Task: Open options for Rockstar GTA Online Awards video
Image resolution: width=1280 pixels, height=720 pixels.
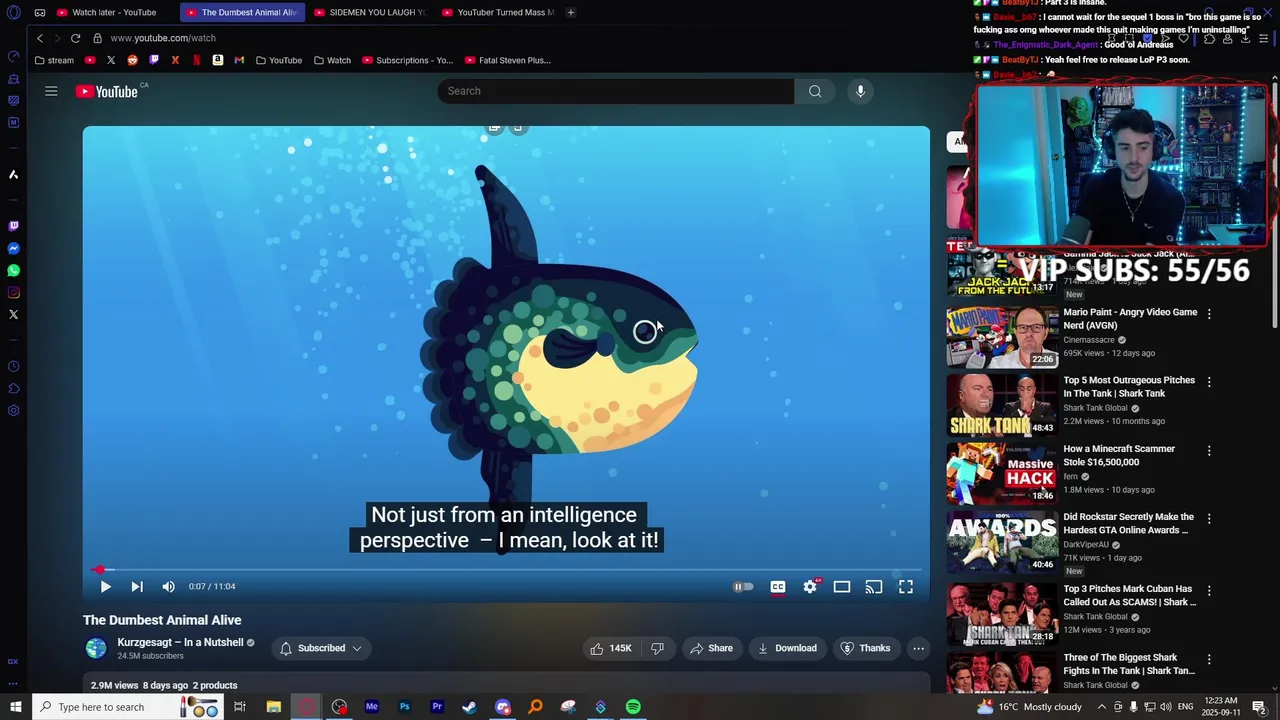Action: (1209, 519)
